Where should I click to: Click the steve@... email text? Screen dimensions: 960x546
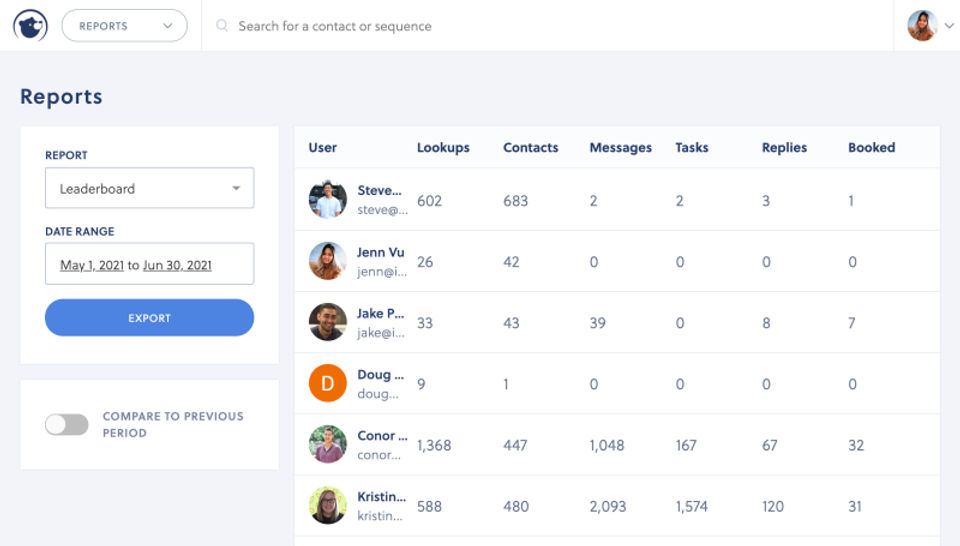pos(383,210)
